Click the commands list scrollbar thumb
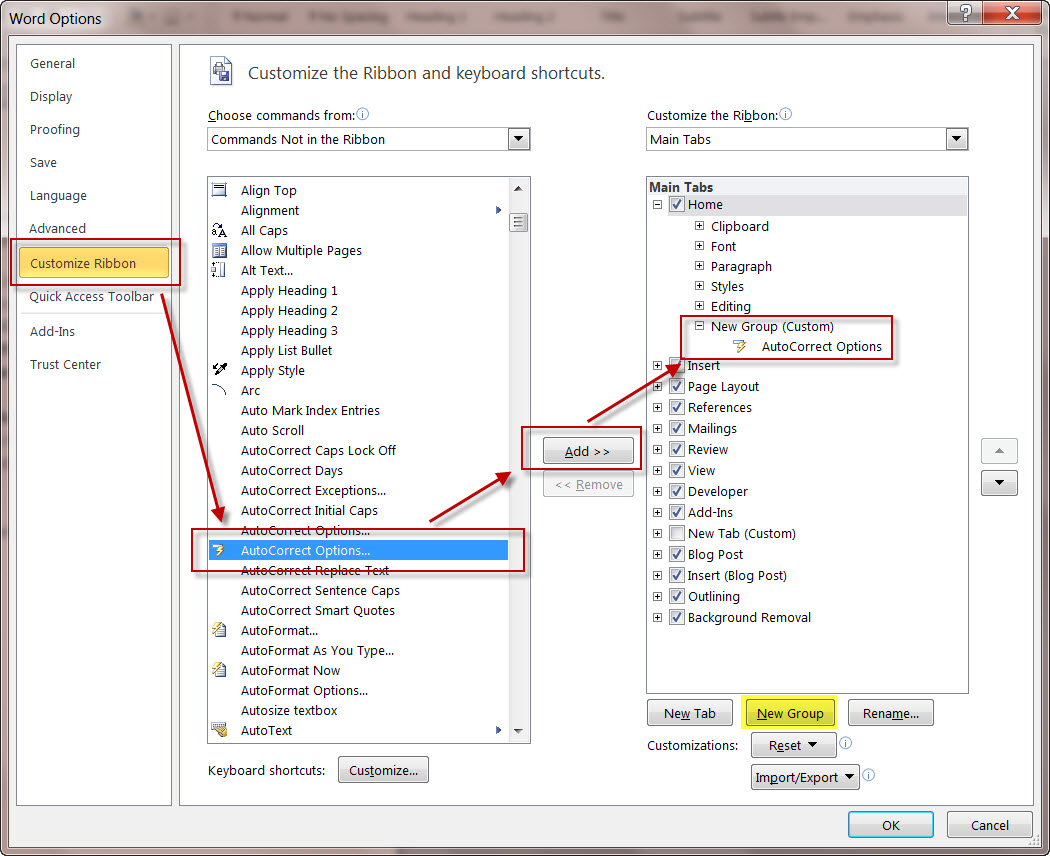 pos(518,222)
